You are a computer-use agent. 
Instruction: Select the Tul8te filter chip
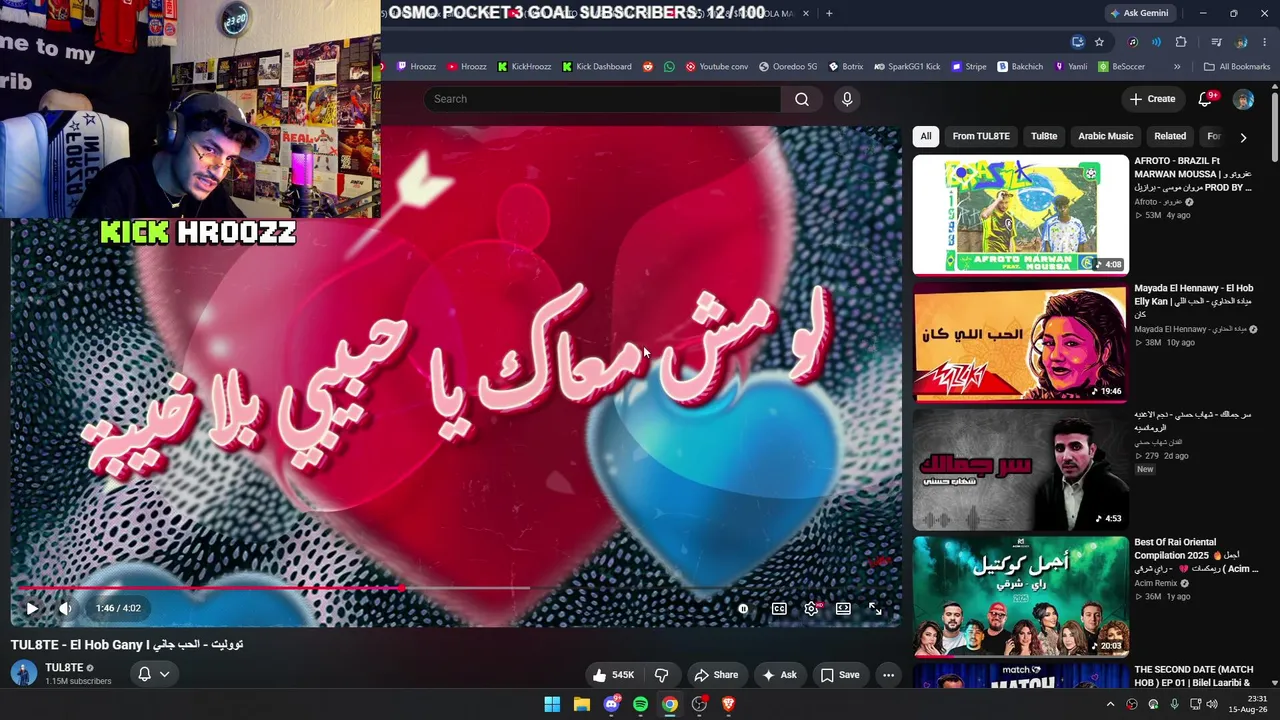click(x=1044, y=136)
